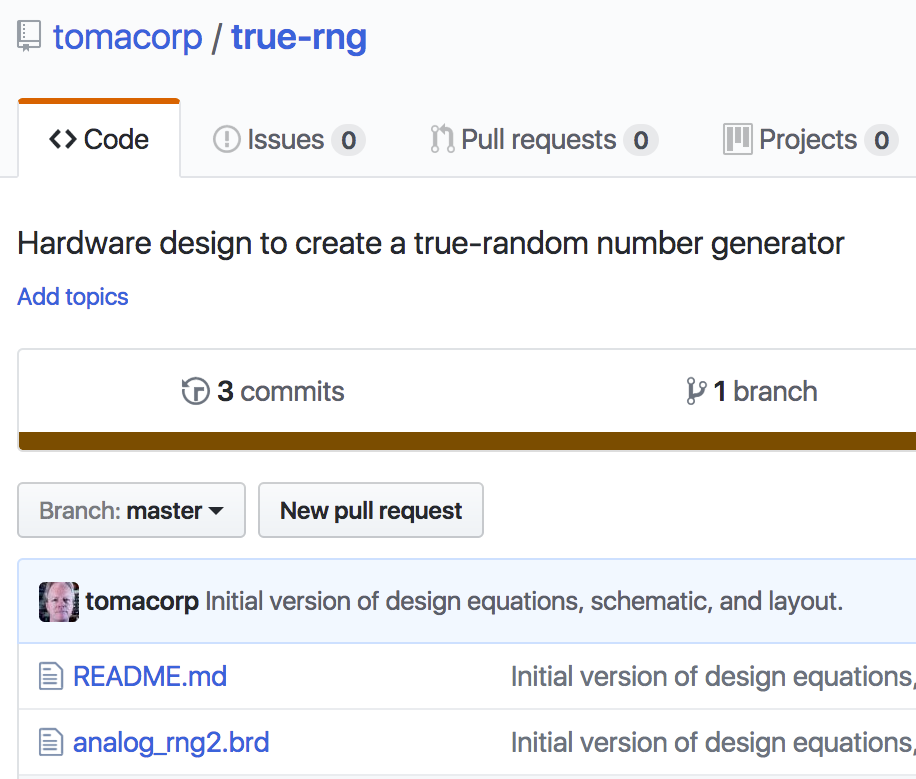Click the Add topics link
This screenshot has width=916, height=779.
[73, 297]
